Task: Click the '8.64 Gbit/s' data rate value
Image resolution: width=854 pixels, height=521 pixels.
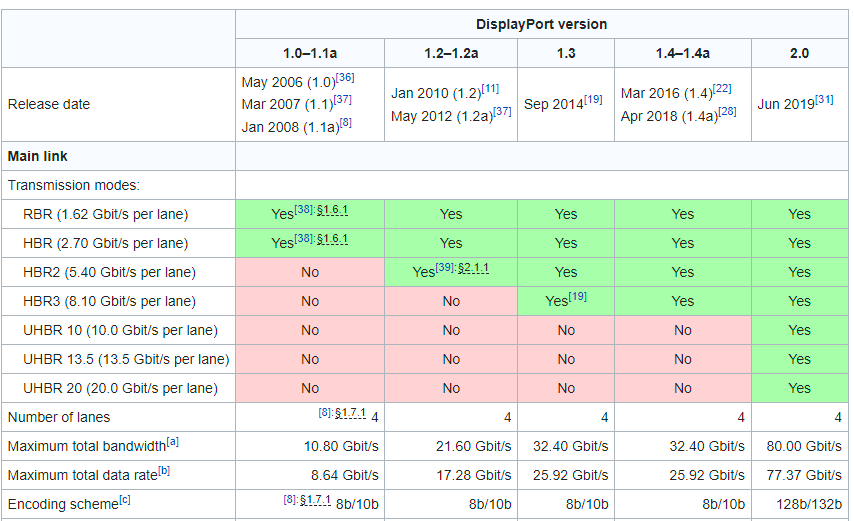Action: (345, 475)
